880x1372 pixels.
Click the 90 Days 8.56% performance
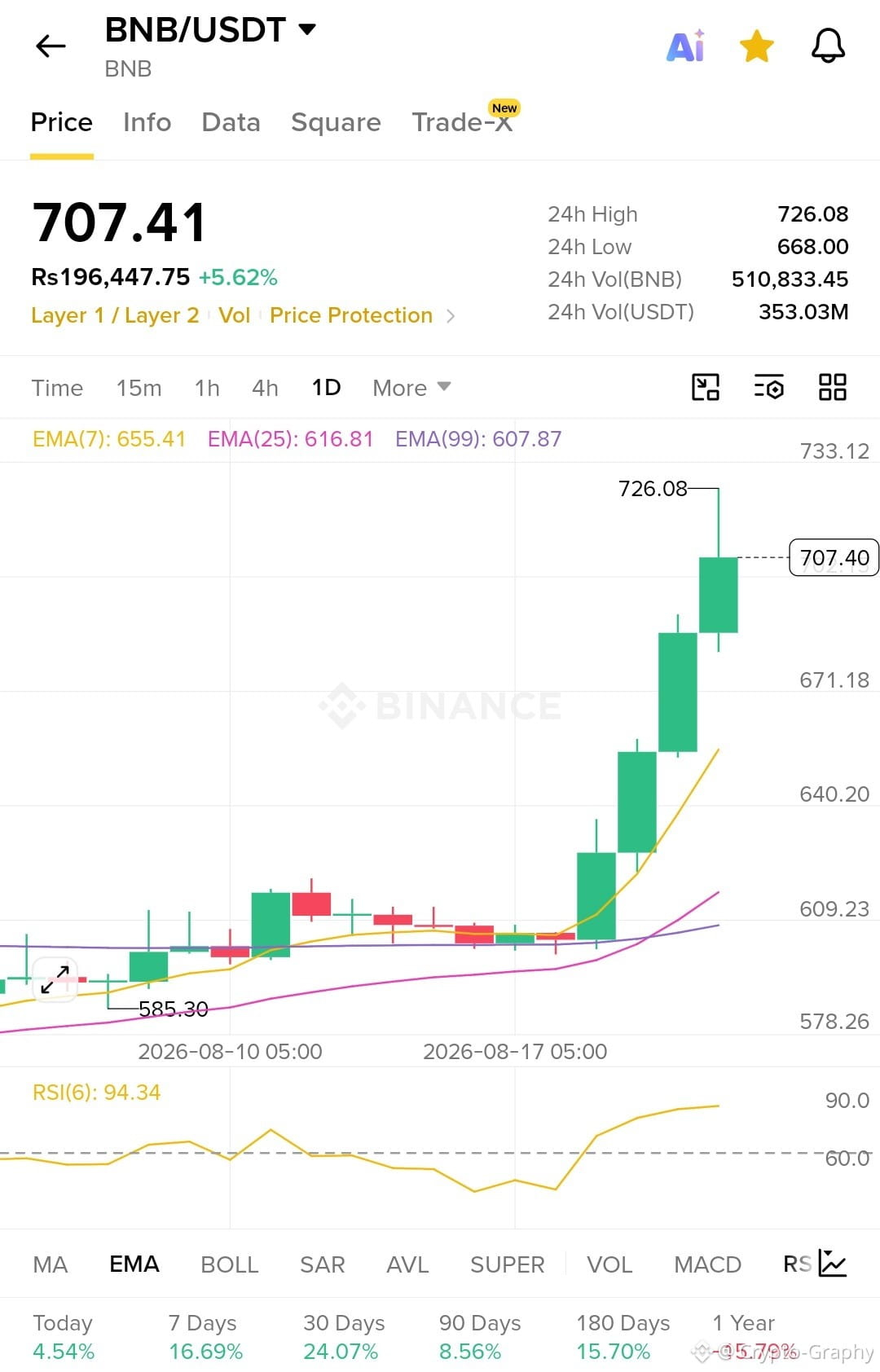[480, 1337]
